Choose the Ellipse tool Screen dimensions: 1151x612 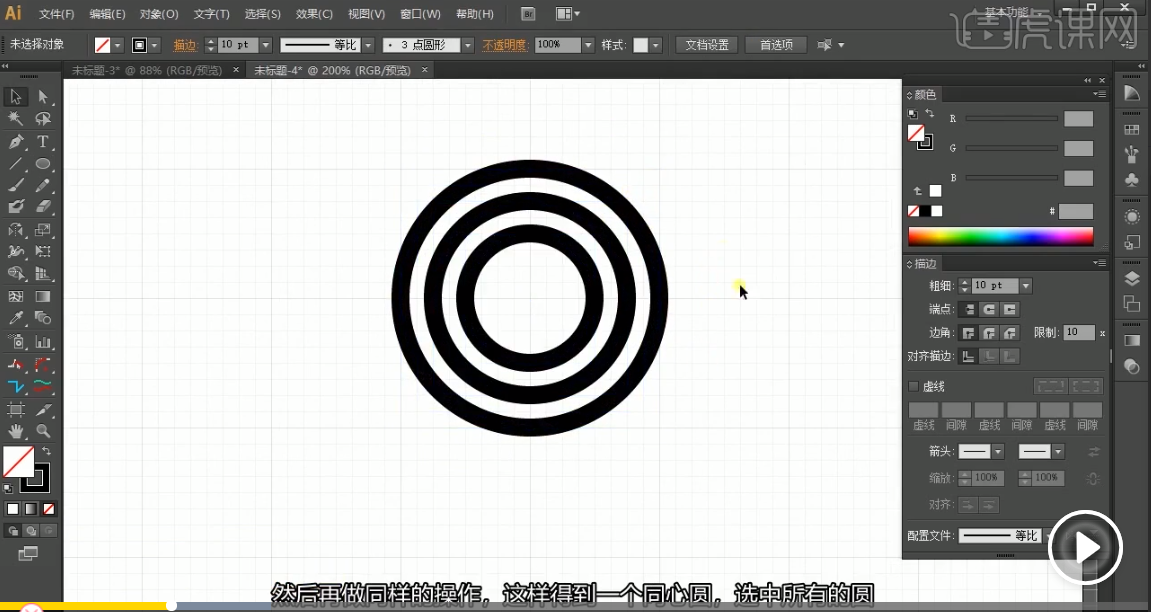43,164
